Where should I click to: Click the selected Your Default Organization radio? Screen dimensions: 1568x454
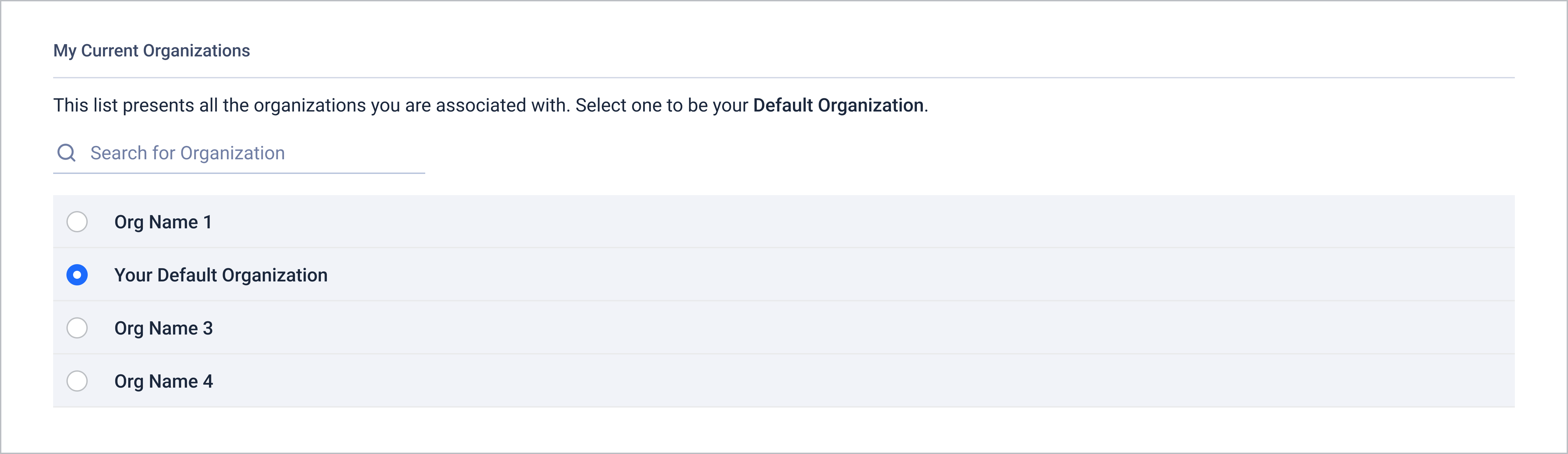click(77, 275)
